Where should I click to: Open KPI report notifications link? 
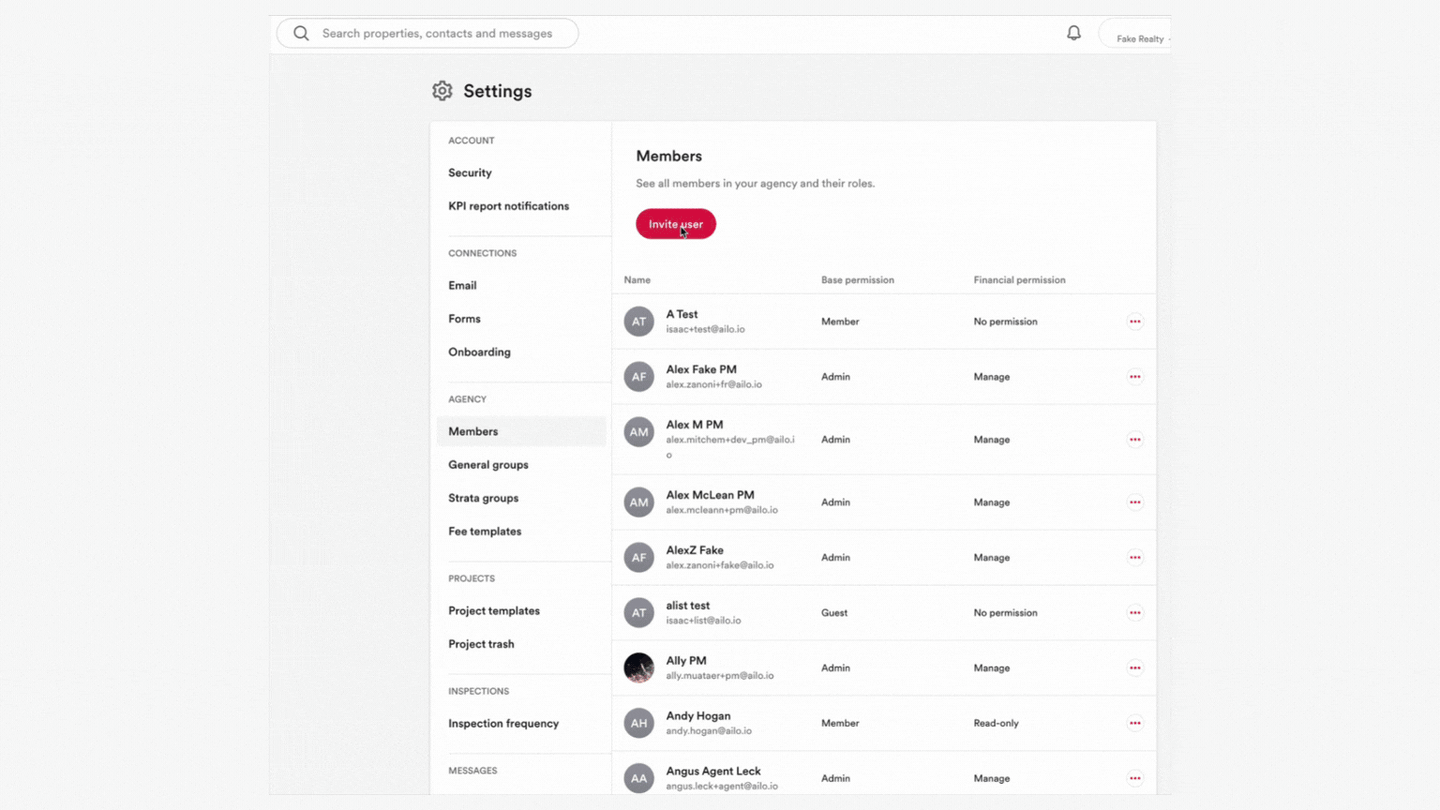click(x=509, y=206)
